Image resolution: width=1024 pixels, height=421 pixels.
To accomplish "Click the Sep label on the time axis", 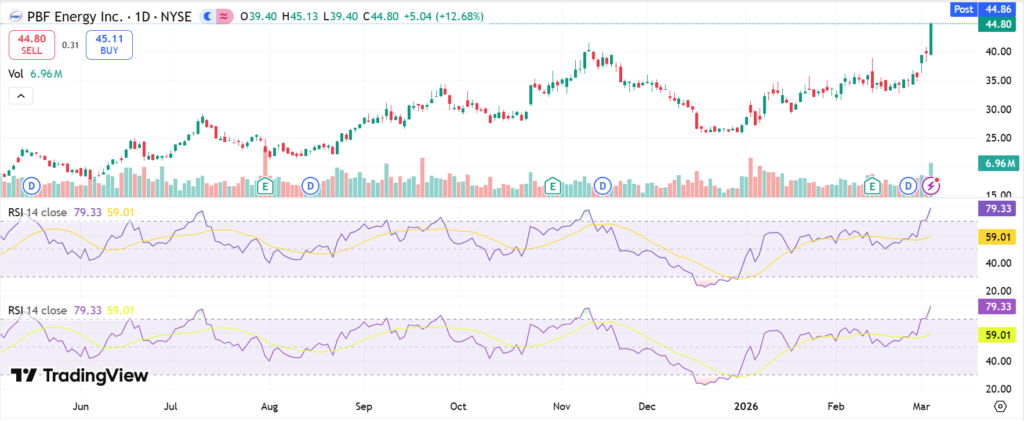I will 364,406.
